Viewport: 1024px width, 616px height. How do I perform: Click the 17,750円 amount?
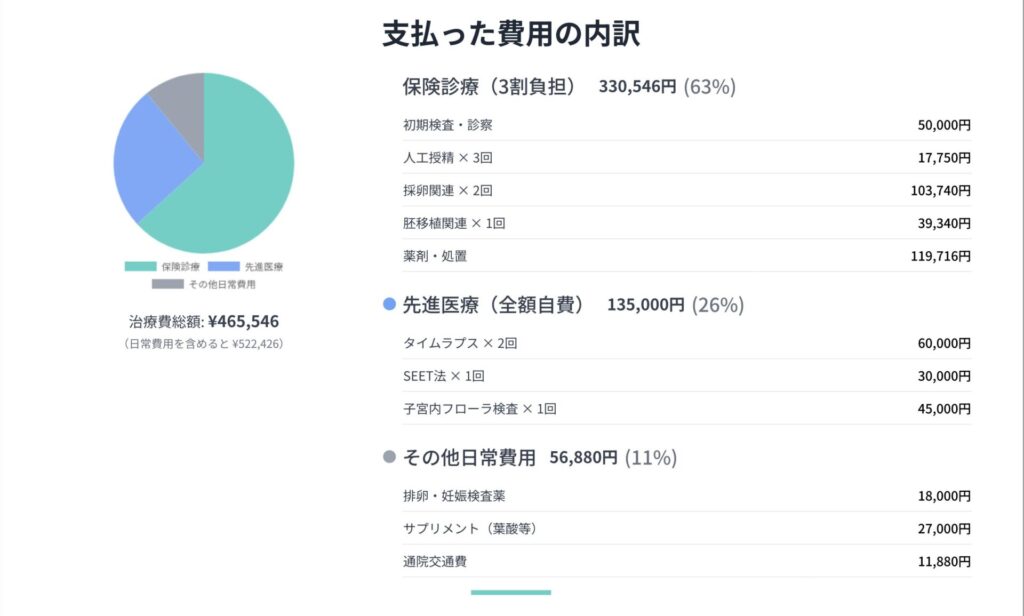(x=944, y=158)
